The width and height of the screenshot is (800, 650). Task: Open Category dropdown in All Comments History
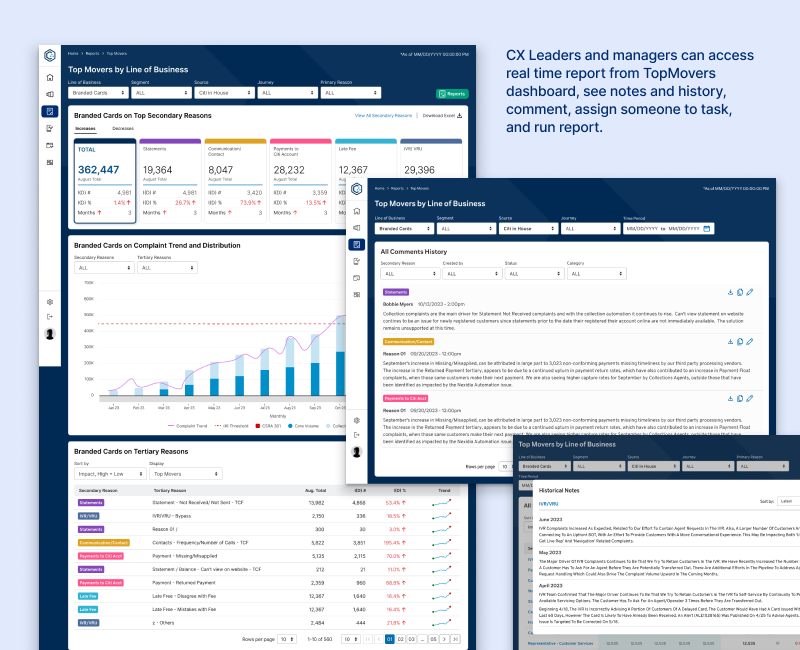click(596, 274)
